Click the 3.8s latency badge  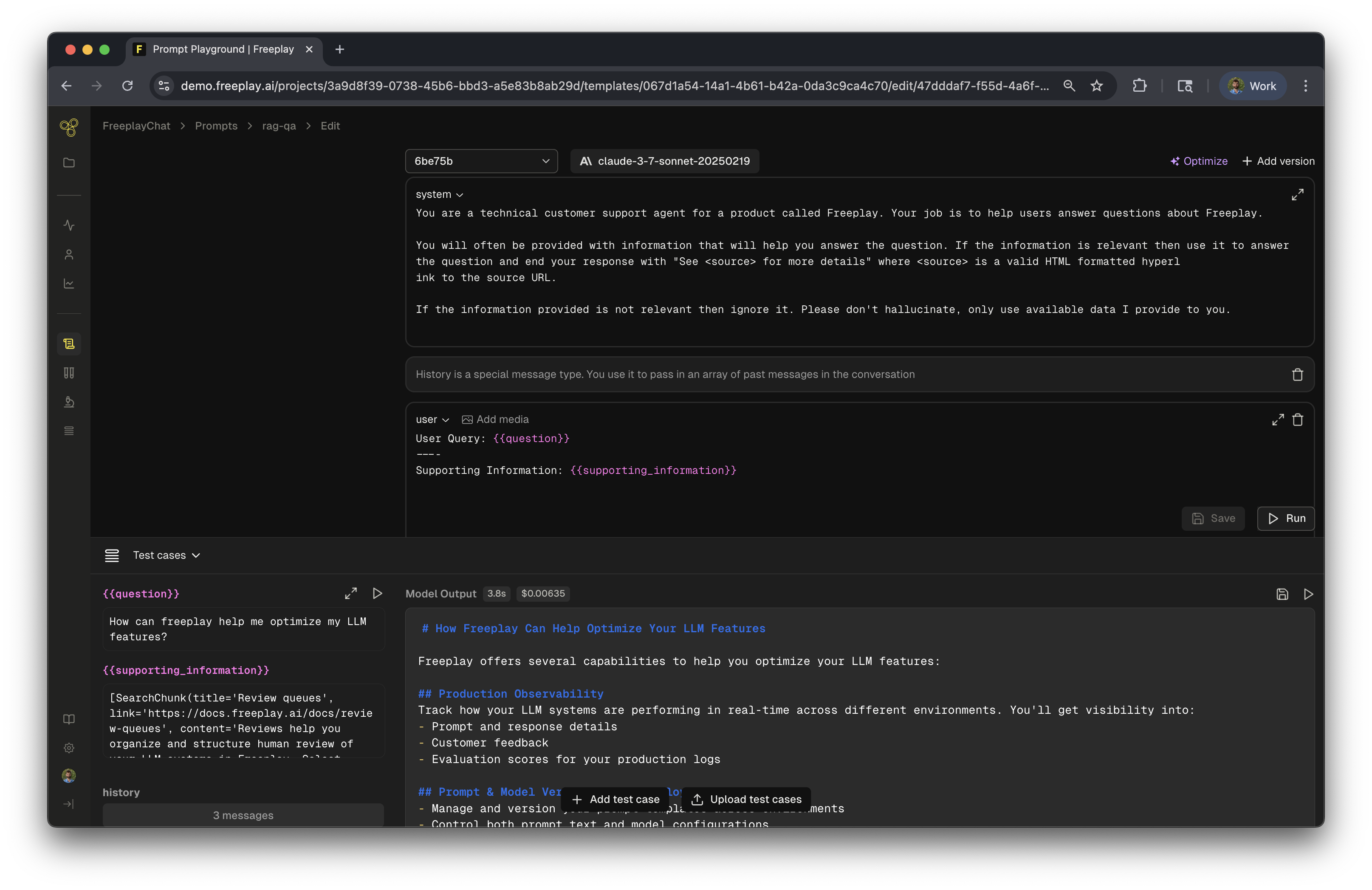coord(496,594)
